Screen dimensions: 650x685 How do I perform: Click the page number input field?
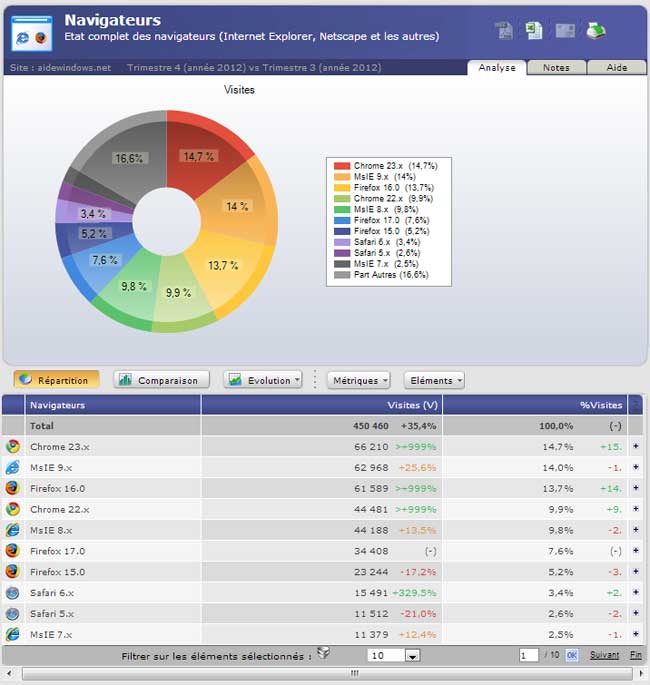[x=529, y=656]
